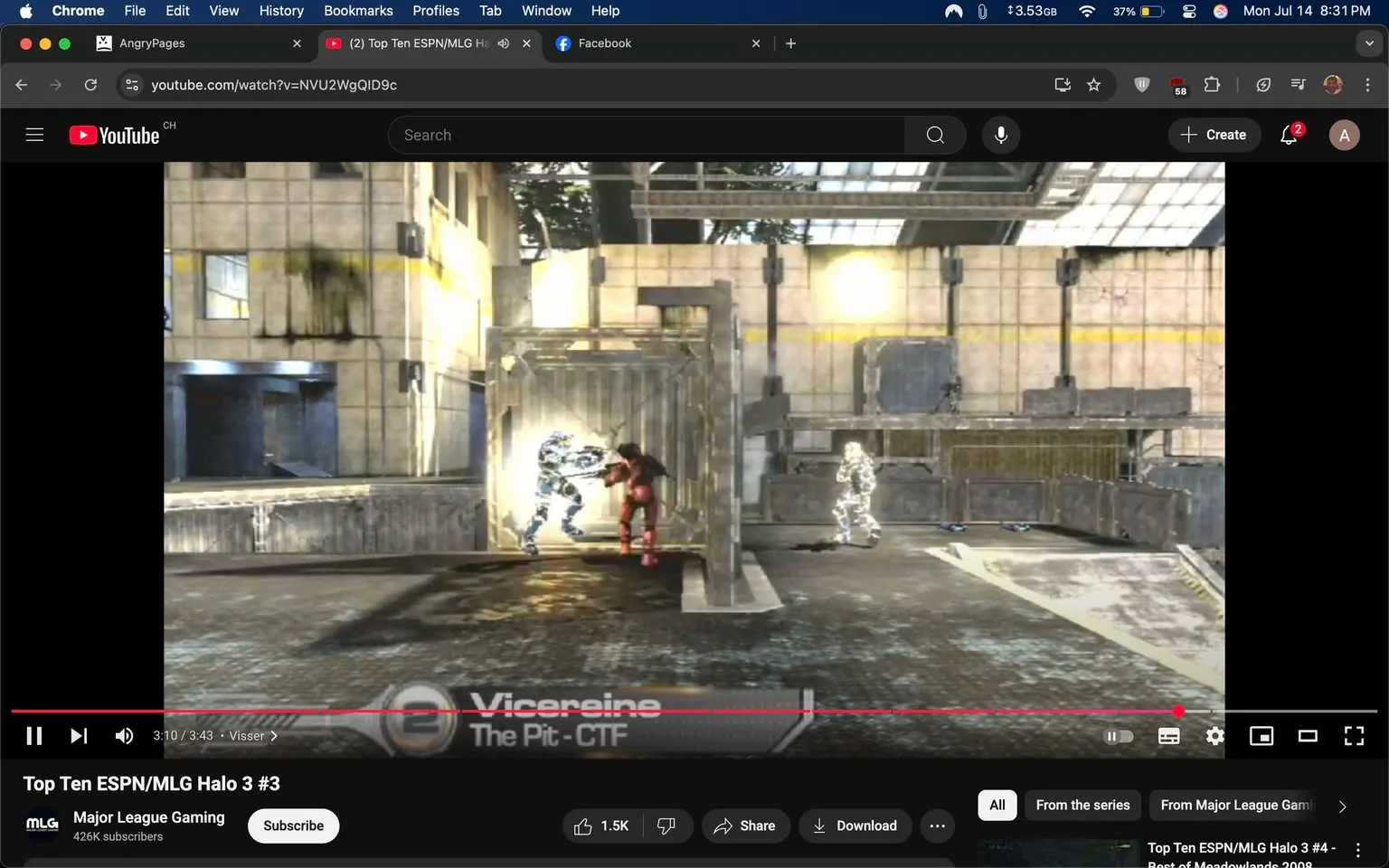Seek using the red video progress bar
1389x868 pixels.
pyautogui.click(x=633, y=712)
